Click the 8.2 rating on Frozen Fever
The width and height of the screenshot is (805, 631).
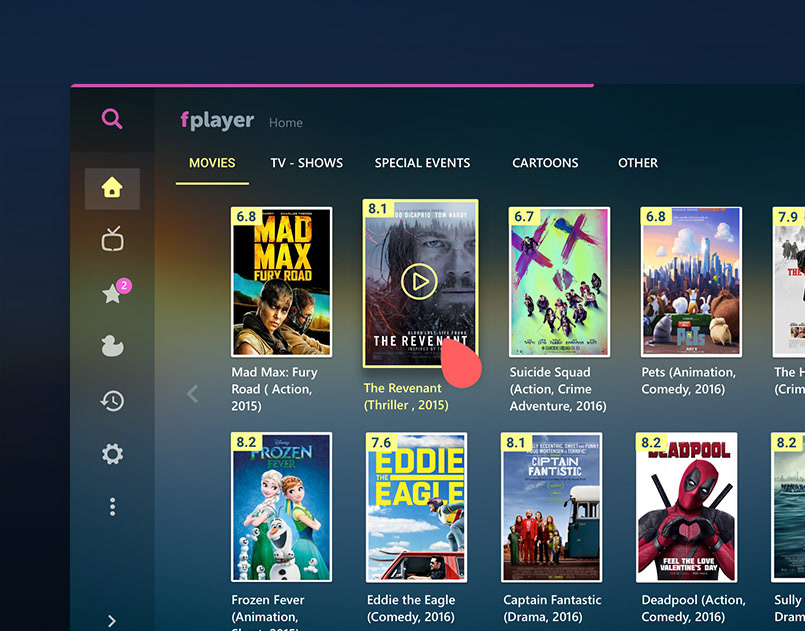tap(246, 442)
